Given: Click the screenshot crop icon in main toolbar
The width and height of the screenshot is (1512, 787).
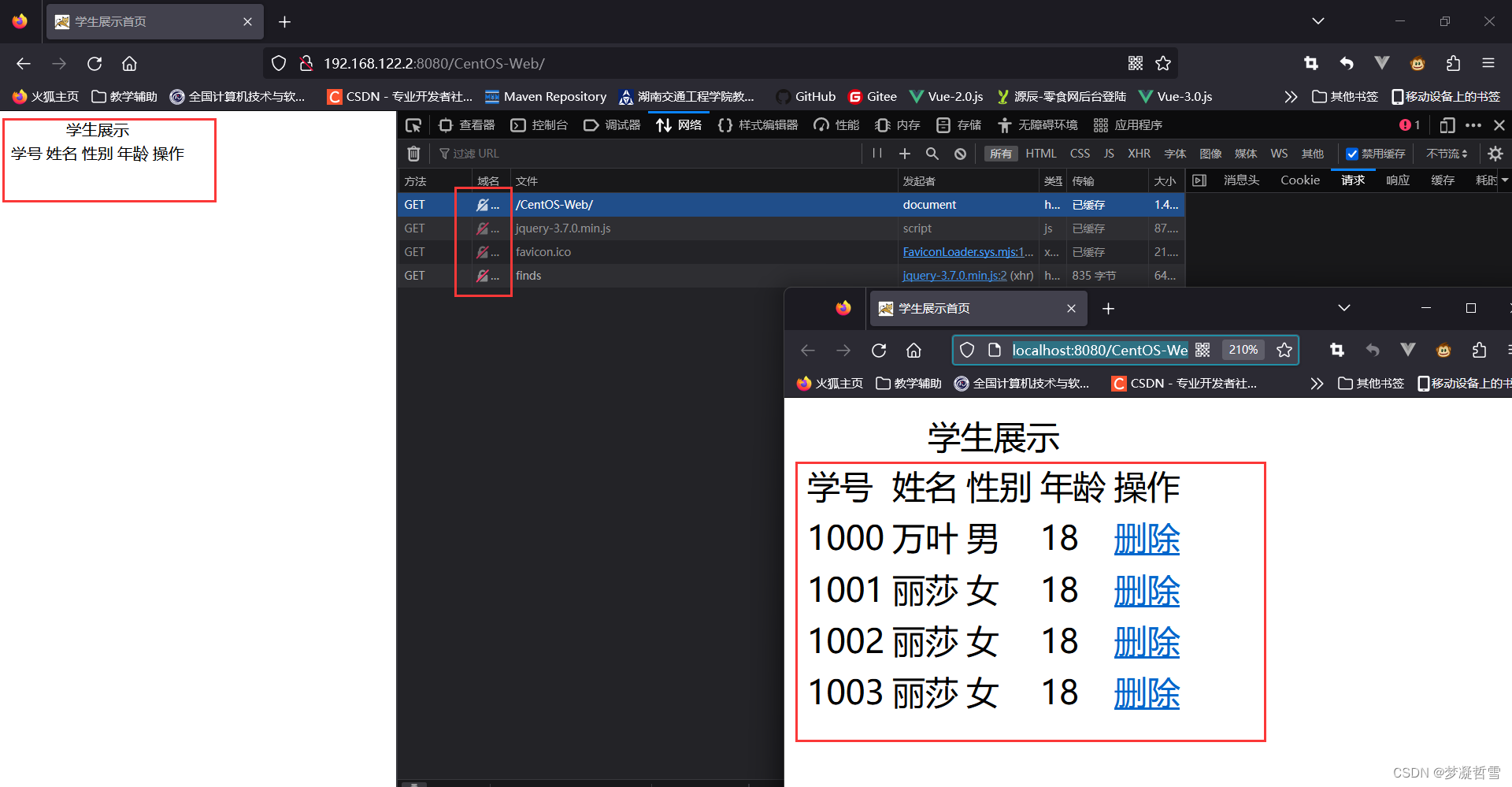Looking at the screenshot, I should (x=1311, y=64).
